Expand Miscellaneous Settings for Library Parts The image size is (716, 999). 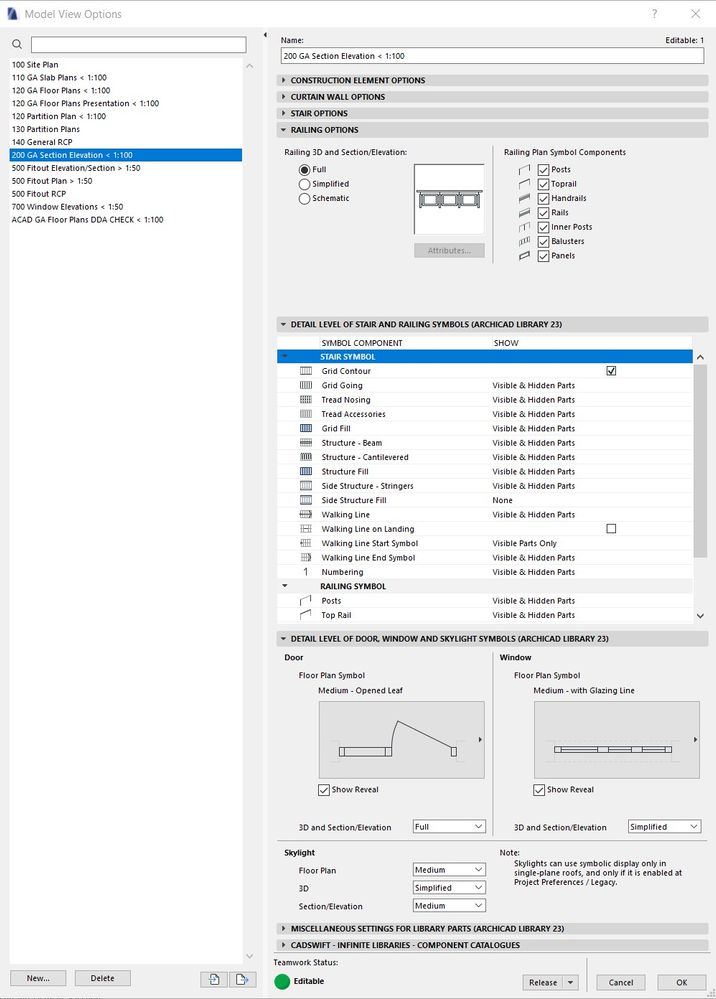pos(492,929)
